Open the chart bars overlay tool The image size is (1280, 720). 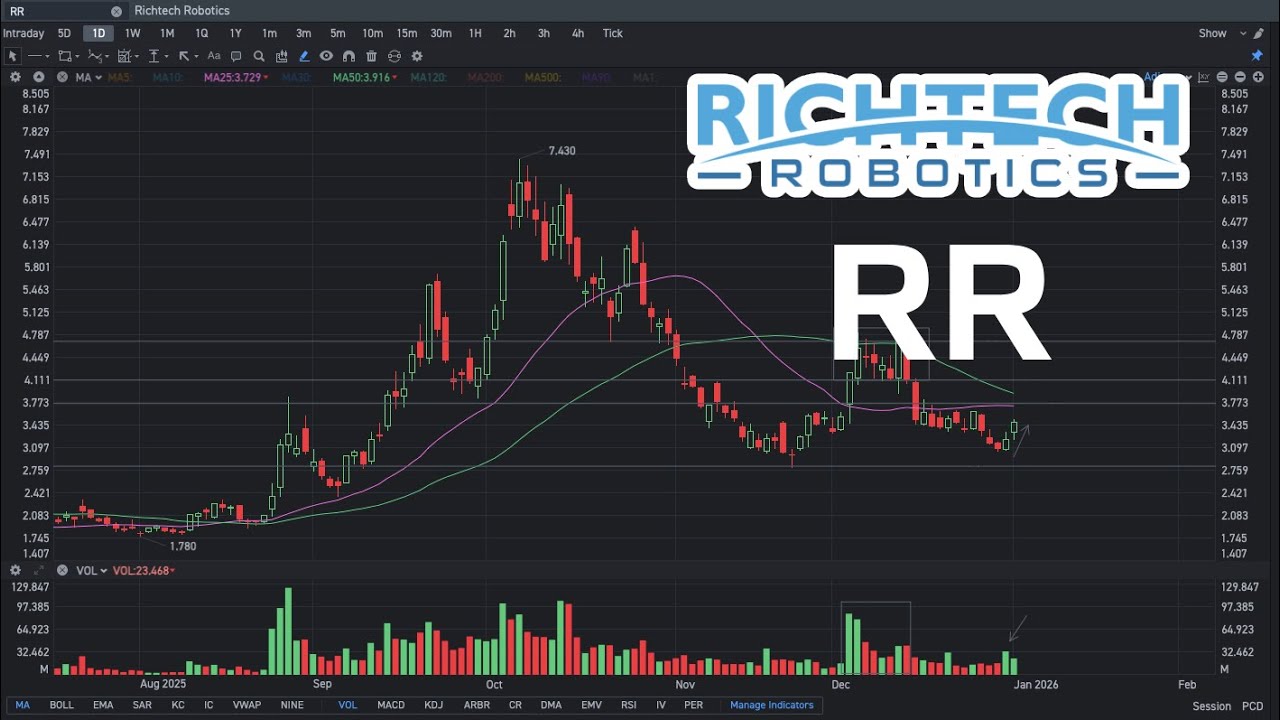pyautogui.click(x=282, y=56)
